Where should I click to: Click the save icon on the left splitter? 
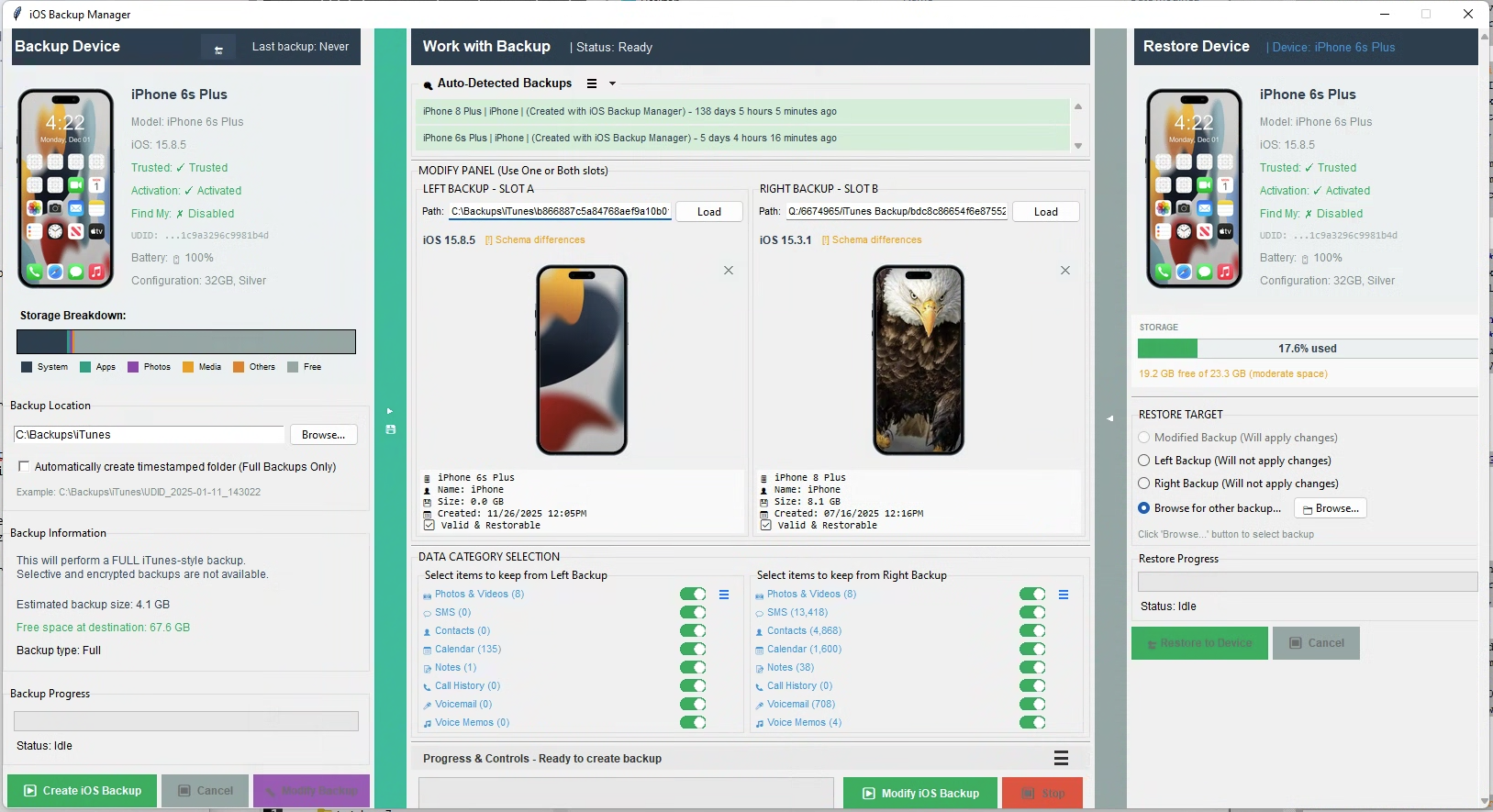(391, 429)
